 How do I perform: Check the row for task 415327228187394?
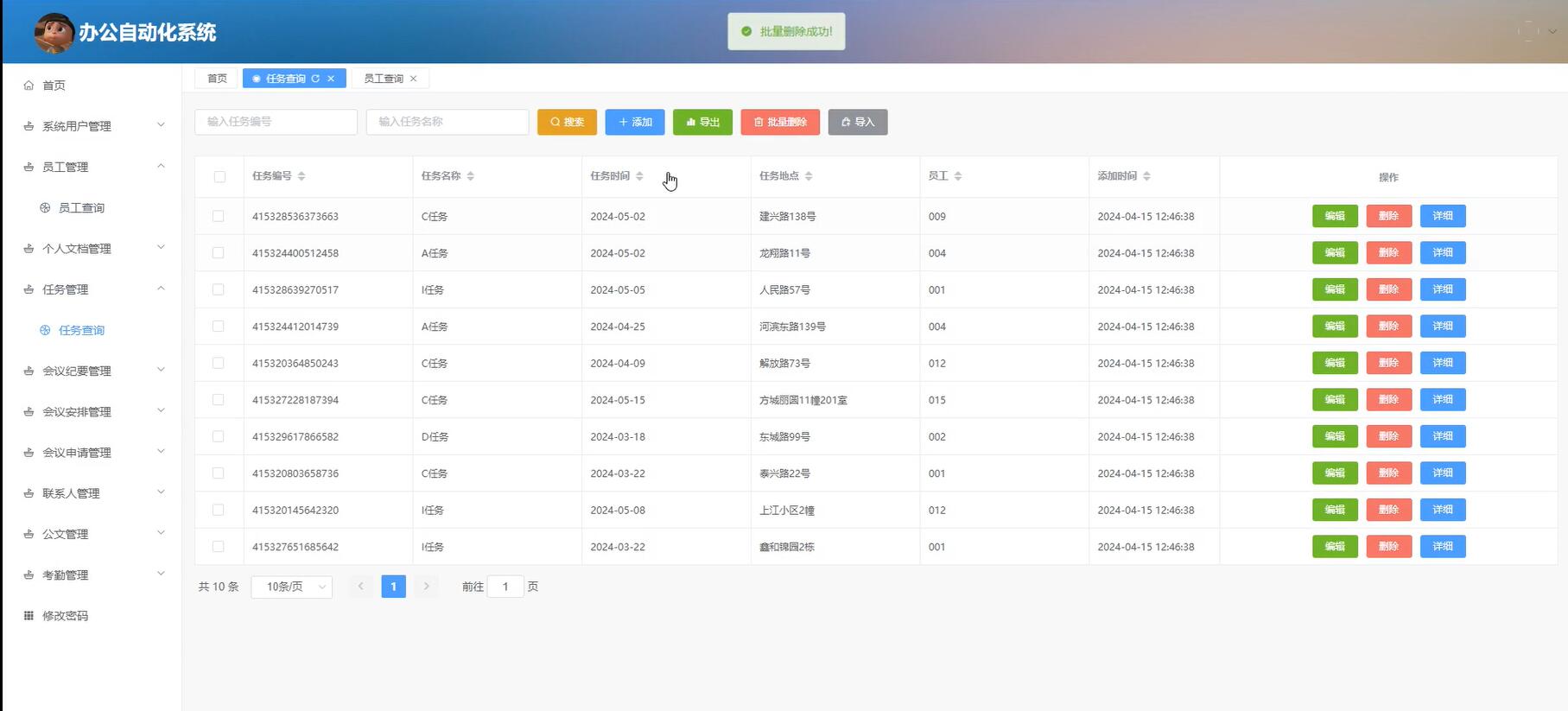point(219,400)
